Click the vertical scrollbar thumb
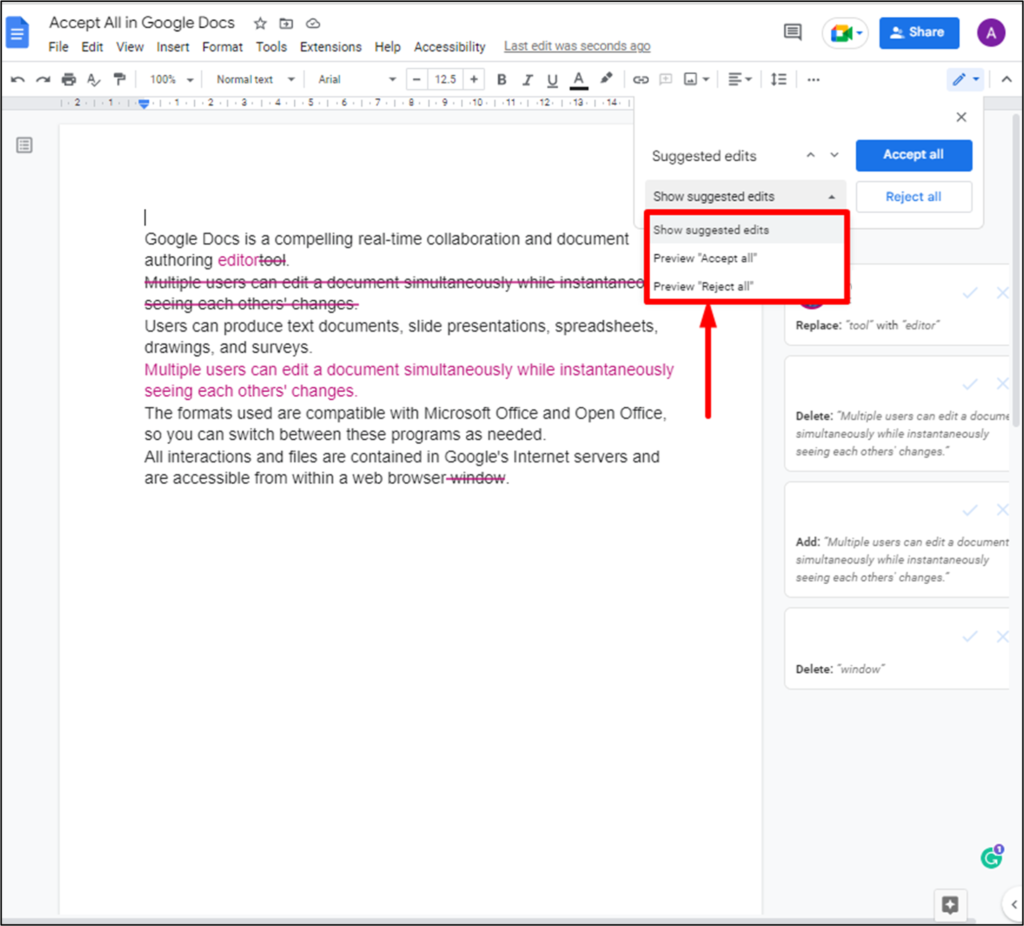The width and height of the screenshot is (1024, 926). [x=1016, y=270]
